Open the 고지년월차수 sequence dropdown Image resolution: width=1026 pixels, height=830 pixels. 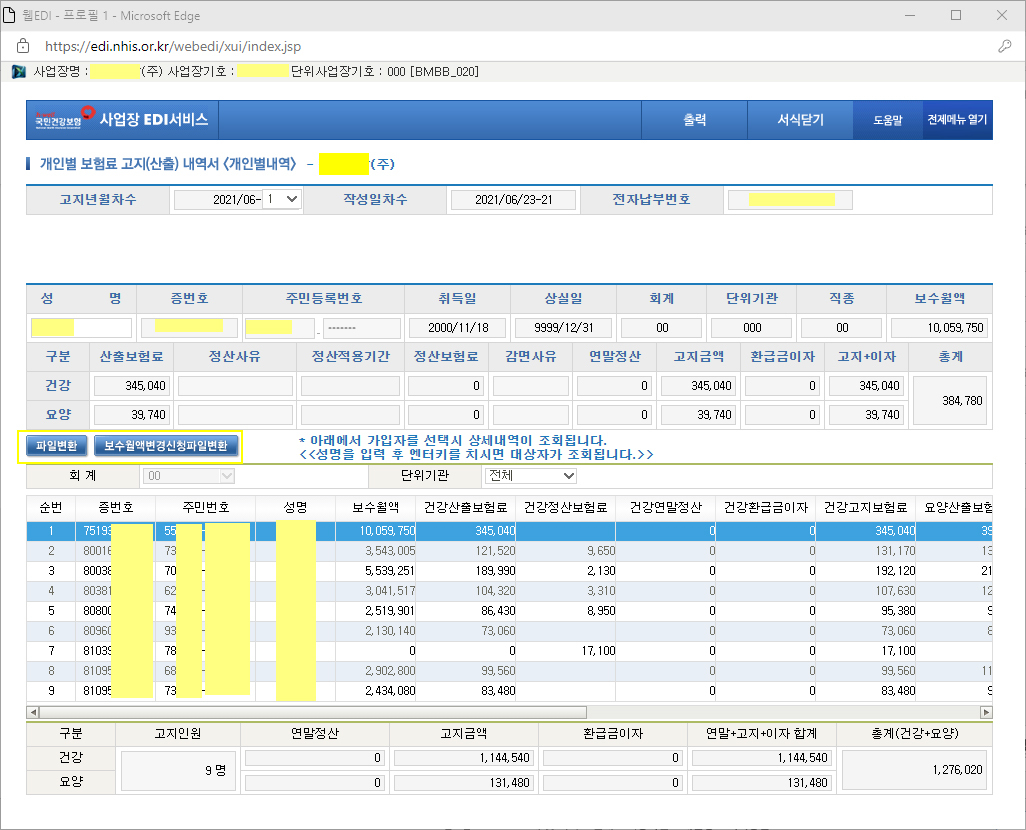[x=281, y=200]
